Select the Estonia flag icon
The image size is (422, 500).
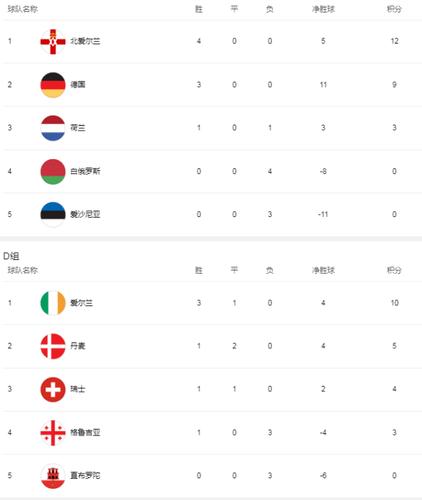click(x=53, y=214)
